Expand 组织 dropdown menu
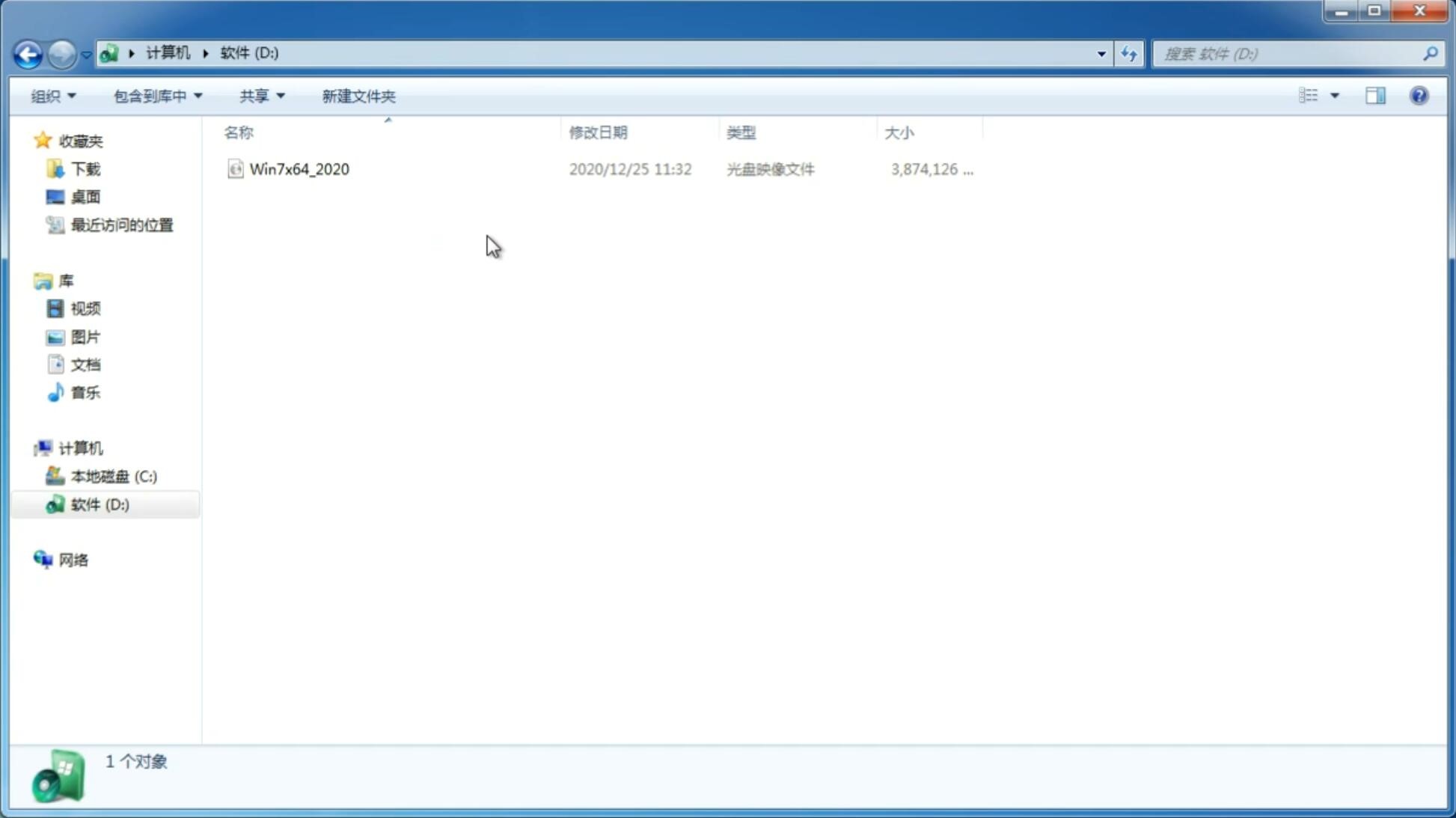The height and width of the screenshot is (818, 1456). coord(52,95)
